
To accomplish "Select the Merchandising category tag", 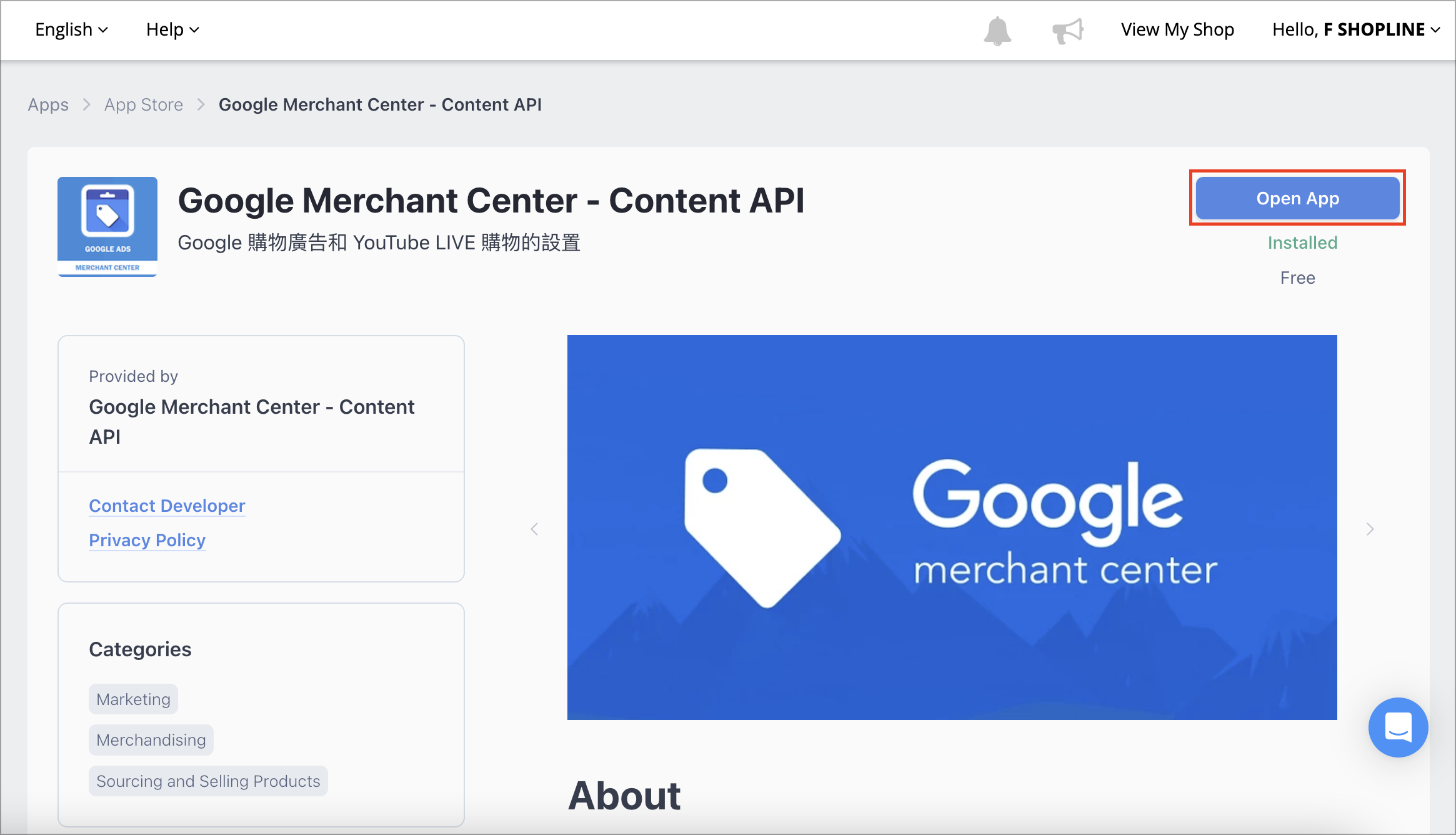I will point(151,740).
